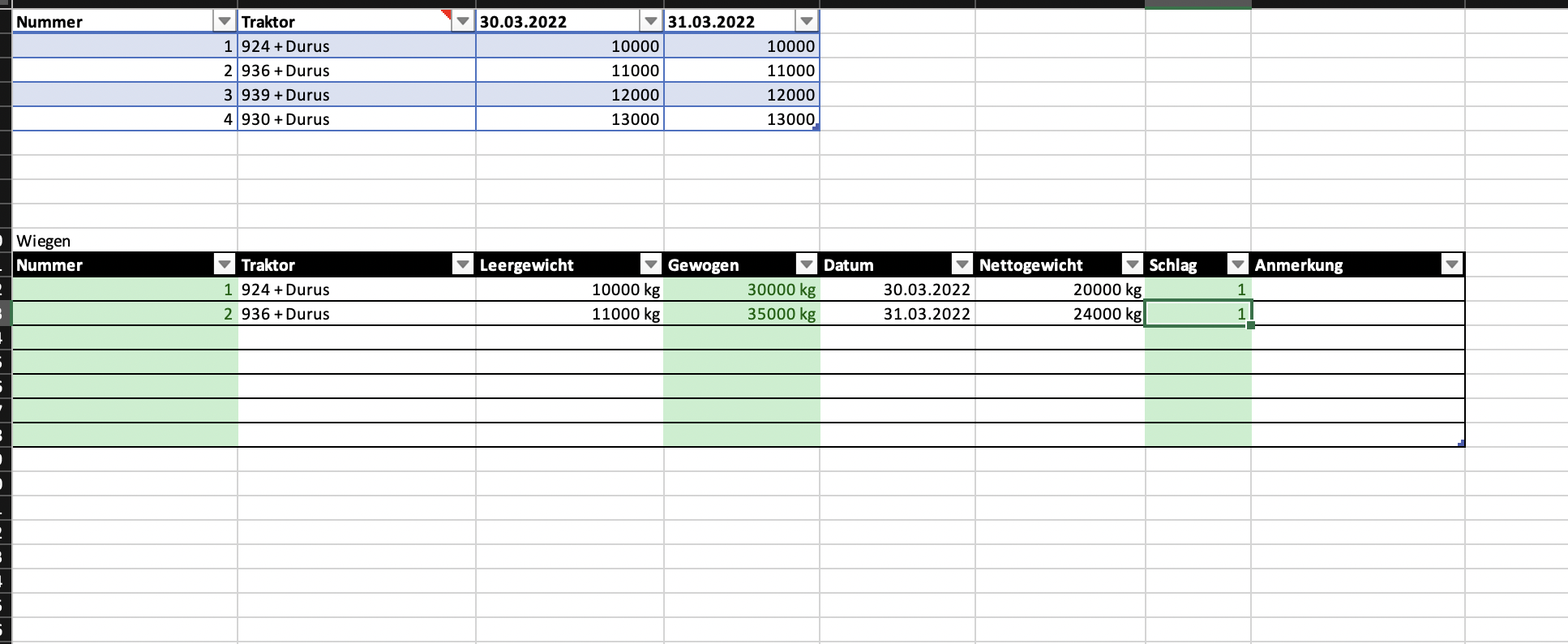This screenshot has width=1568, height=644.
Task: Select cell 12000 under 31.03.2022
Action: click(x=742, y=95)
